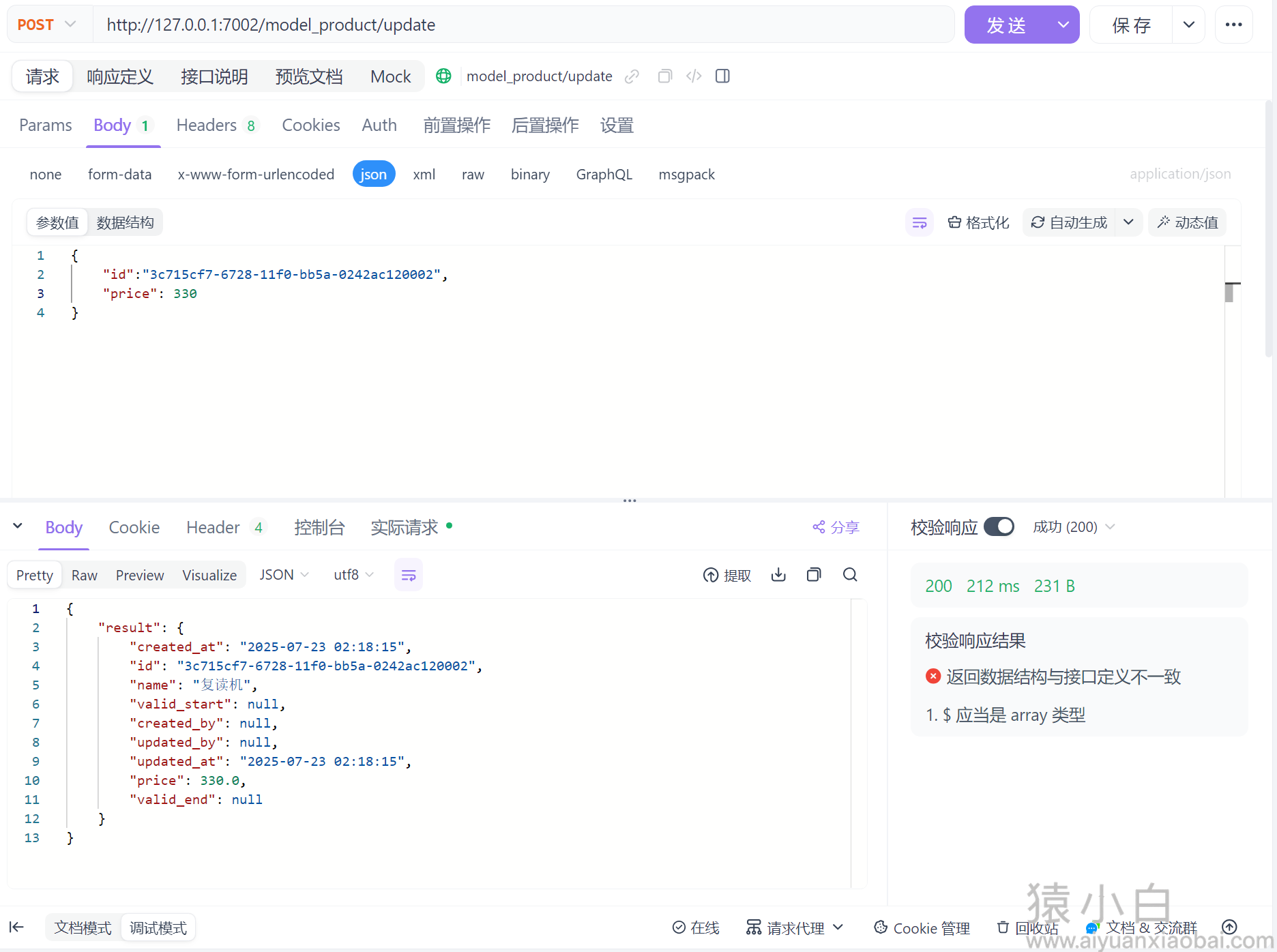Screen dimensions: 1277x952
Task: Open the 实际请求 response tab
Action: pyautogui.click(x=405, y=528)
